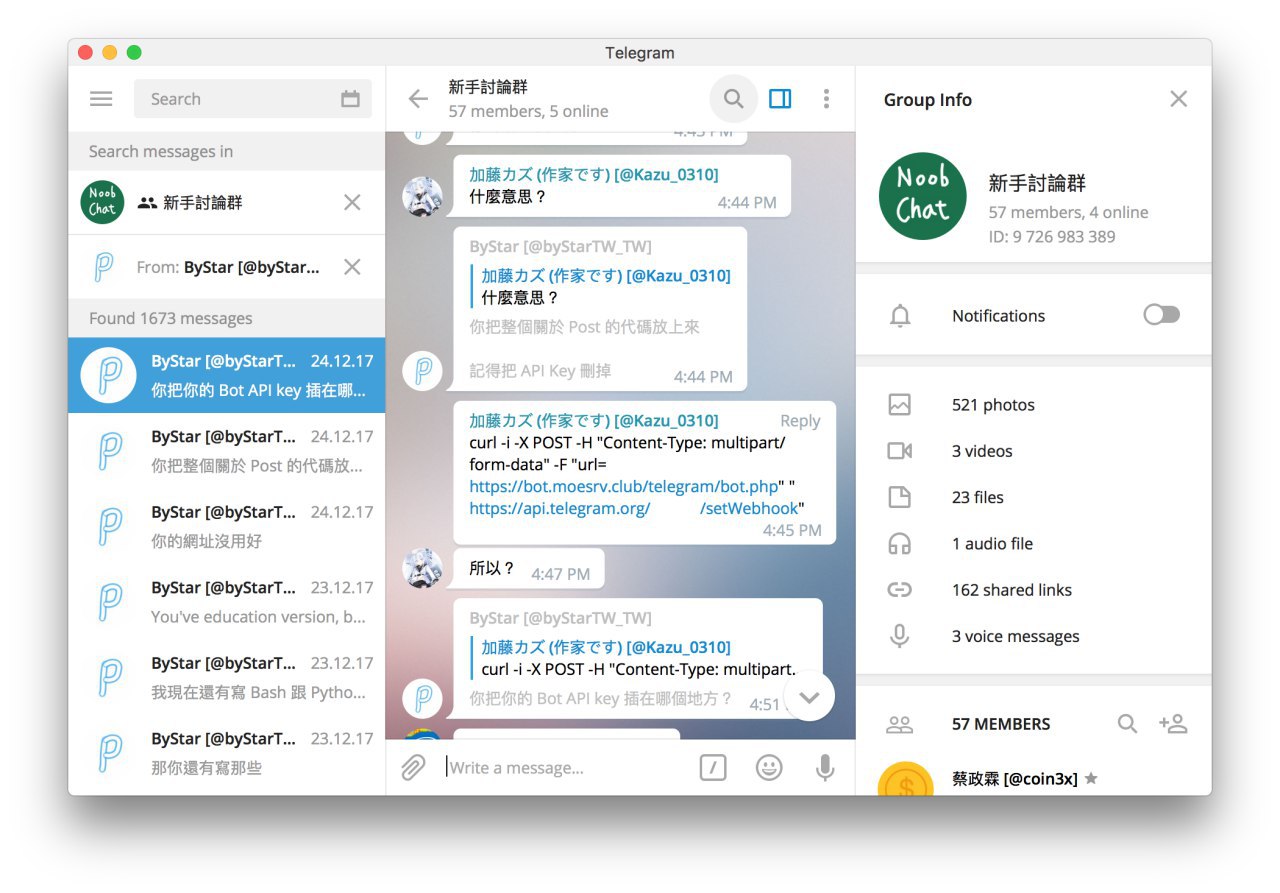1280x893 pixels.
Task: Select result "你把你的 Bot API key 插在哪..."
Action: (226, 375)
